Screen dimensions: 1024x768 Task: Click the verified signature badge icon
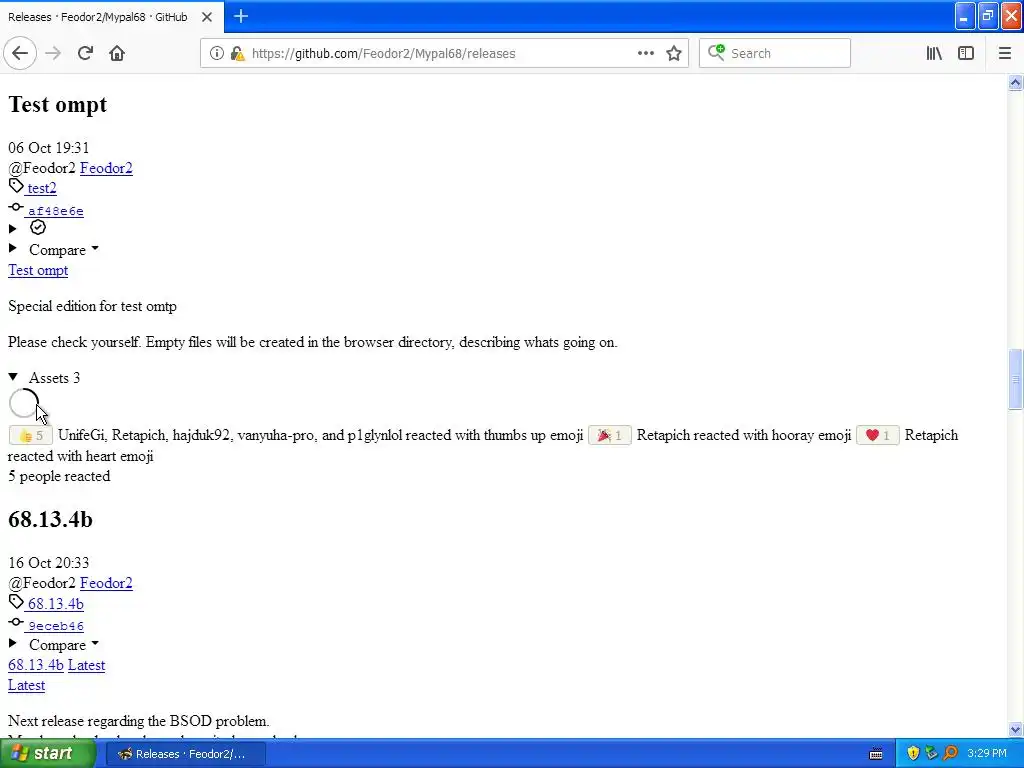(x=38, y=227)
